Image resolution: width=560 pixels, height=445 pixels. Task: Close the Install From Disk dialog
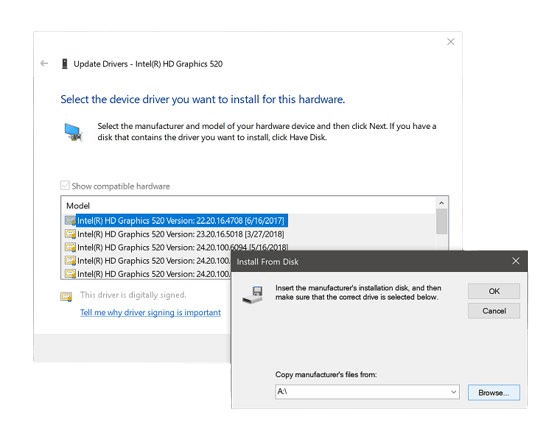point(515,261)
